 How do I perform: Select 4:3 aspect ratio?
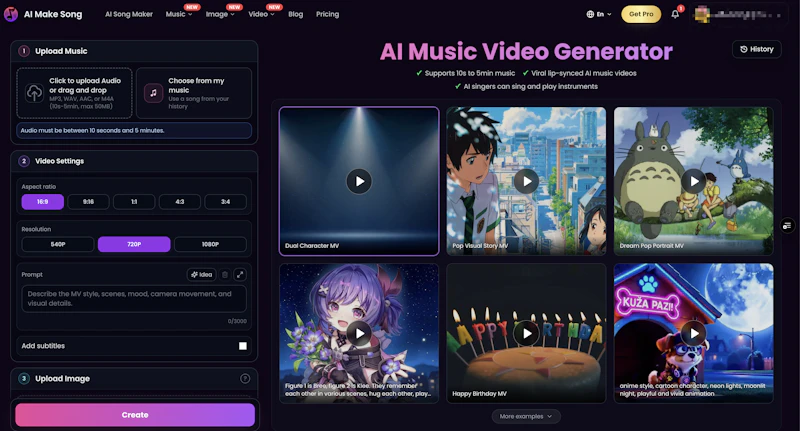pos(180,201)
